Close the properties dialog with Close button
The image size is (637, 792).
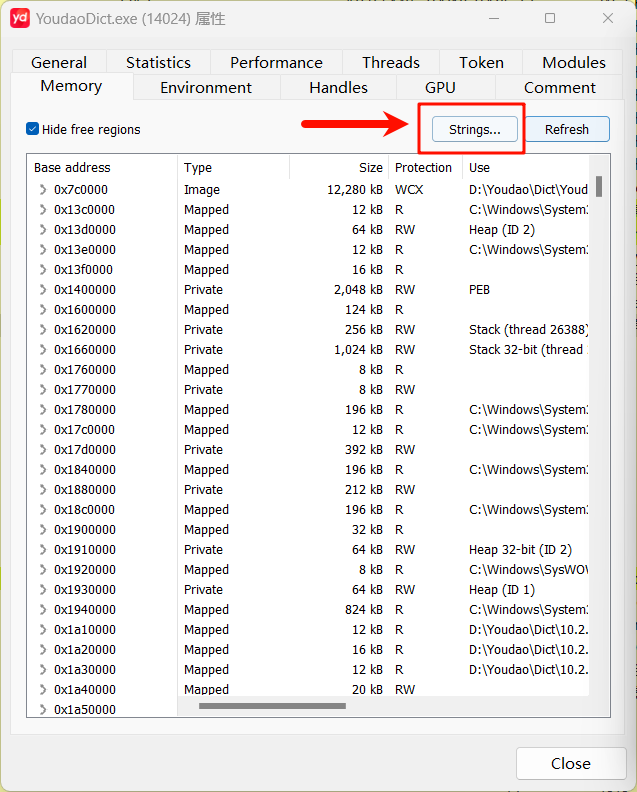(571, 763)
